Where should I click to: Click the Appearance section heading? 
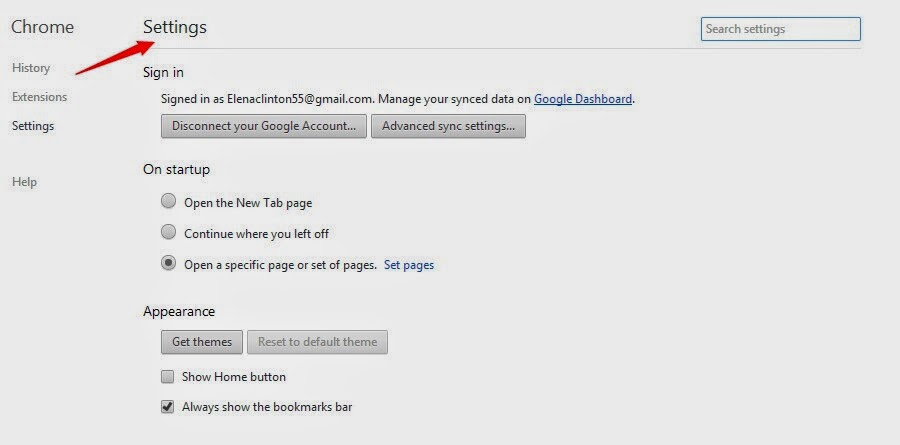[x=179, y=312]
